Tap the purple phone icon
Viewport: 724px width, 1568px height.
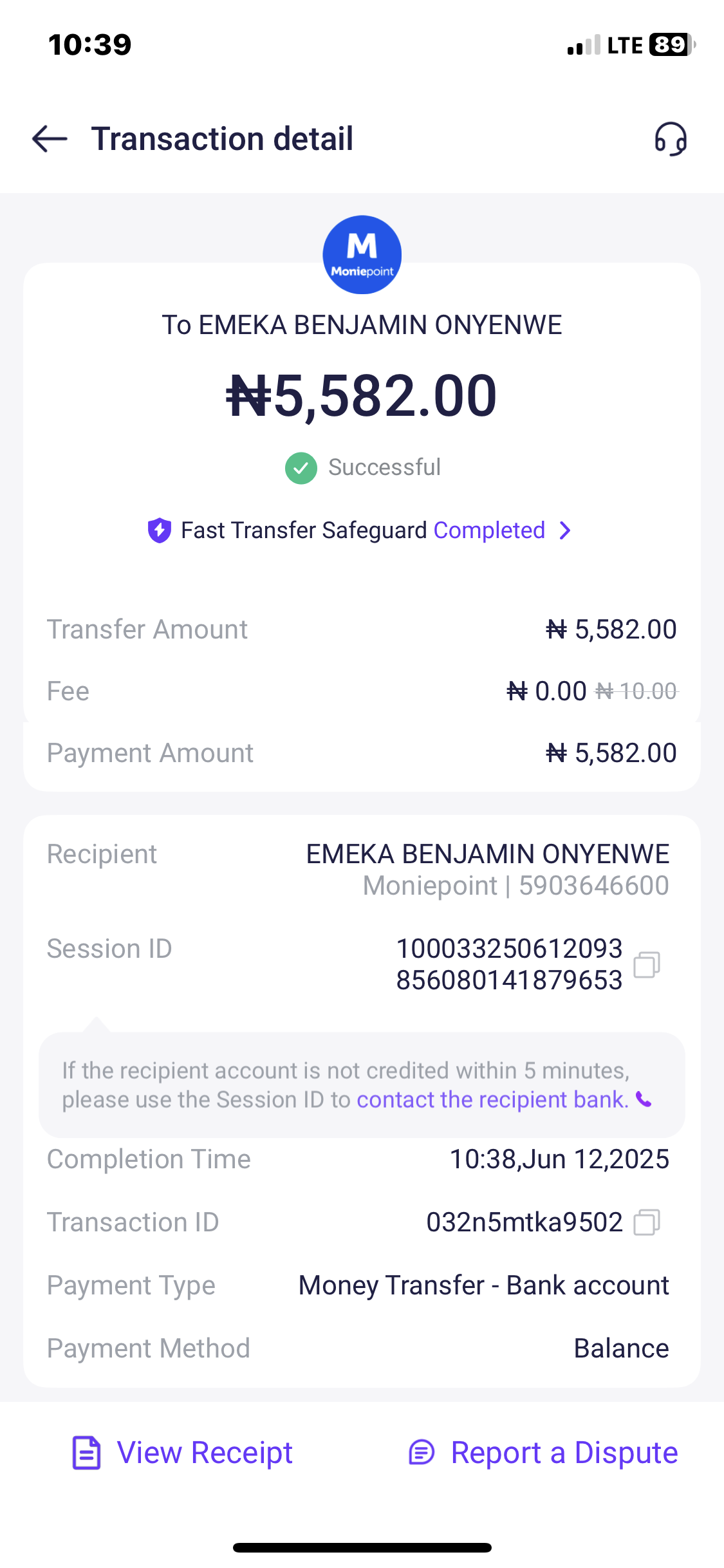click(644, 1099)
